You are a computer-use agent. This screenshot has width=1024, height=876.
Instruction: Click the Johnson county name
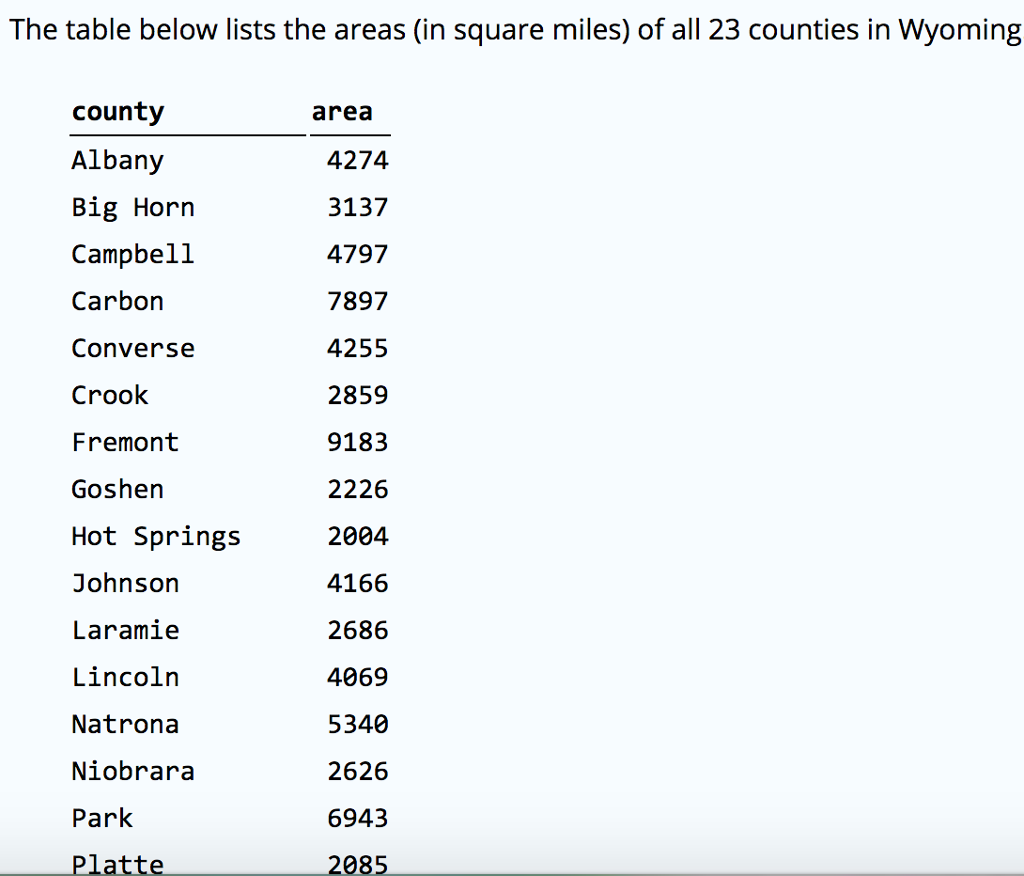pos(125,583)
